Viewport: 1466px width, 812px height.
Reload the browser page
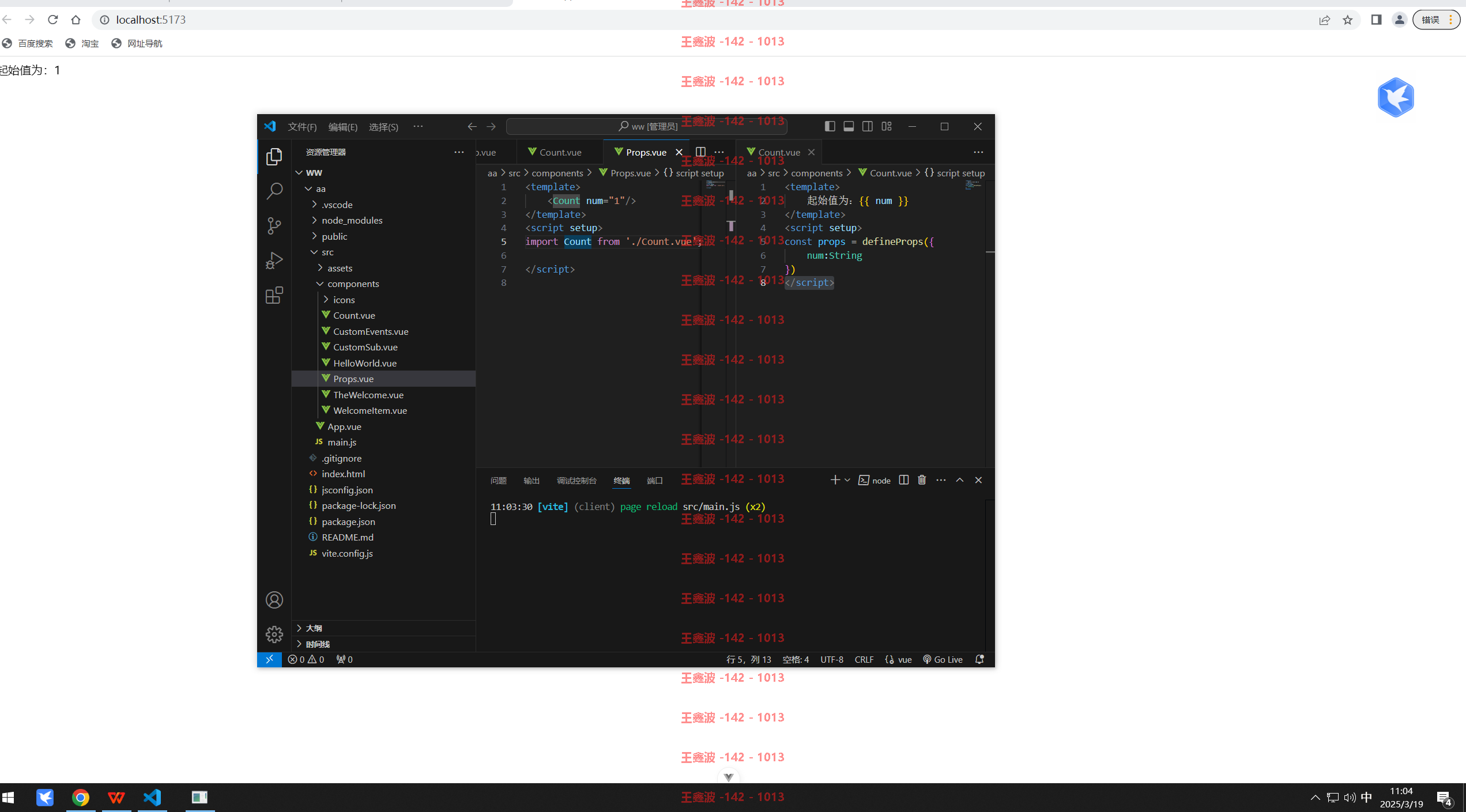[x=53, y=20]
